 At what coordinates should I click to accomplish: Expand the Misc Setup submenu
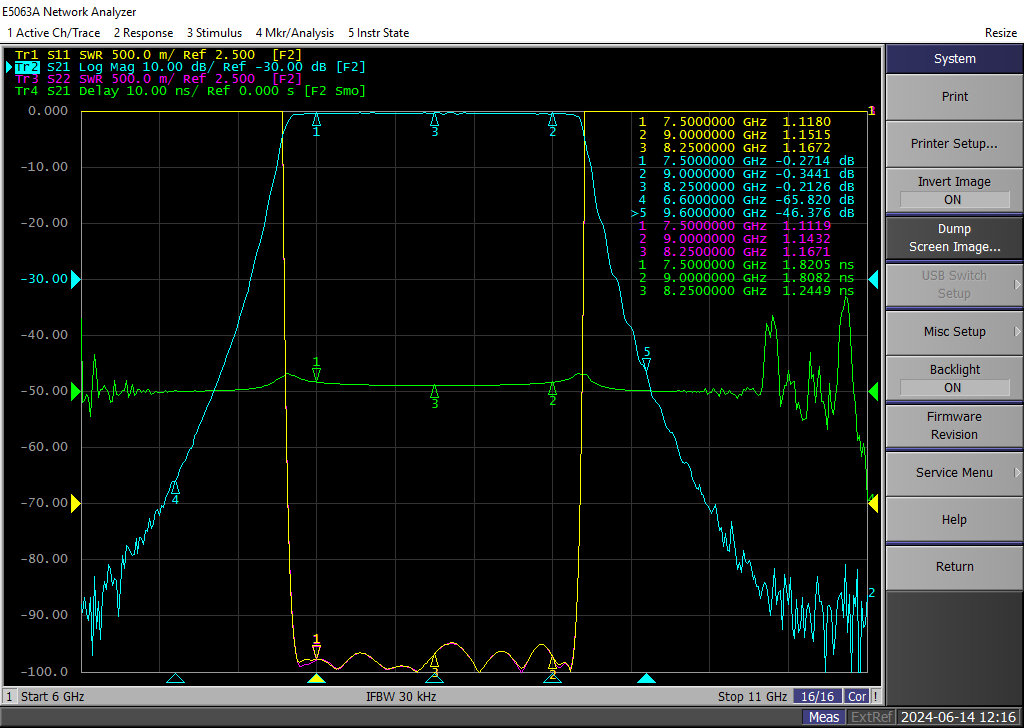click(x=953, y=331)
